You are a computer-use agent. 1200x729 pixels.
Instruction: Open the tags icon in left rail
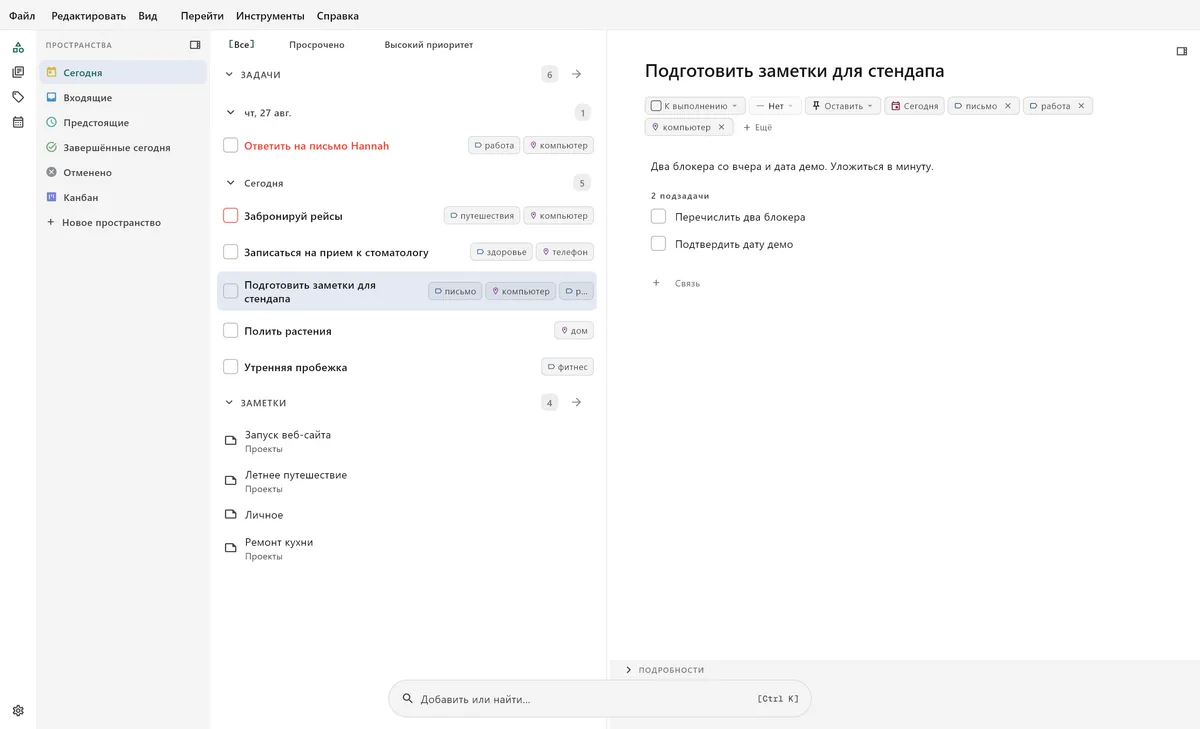(18, 97)
